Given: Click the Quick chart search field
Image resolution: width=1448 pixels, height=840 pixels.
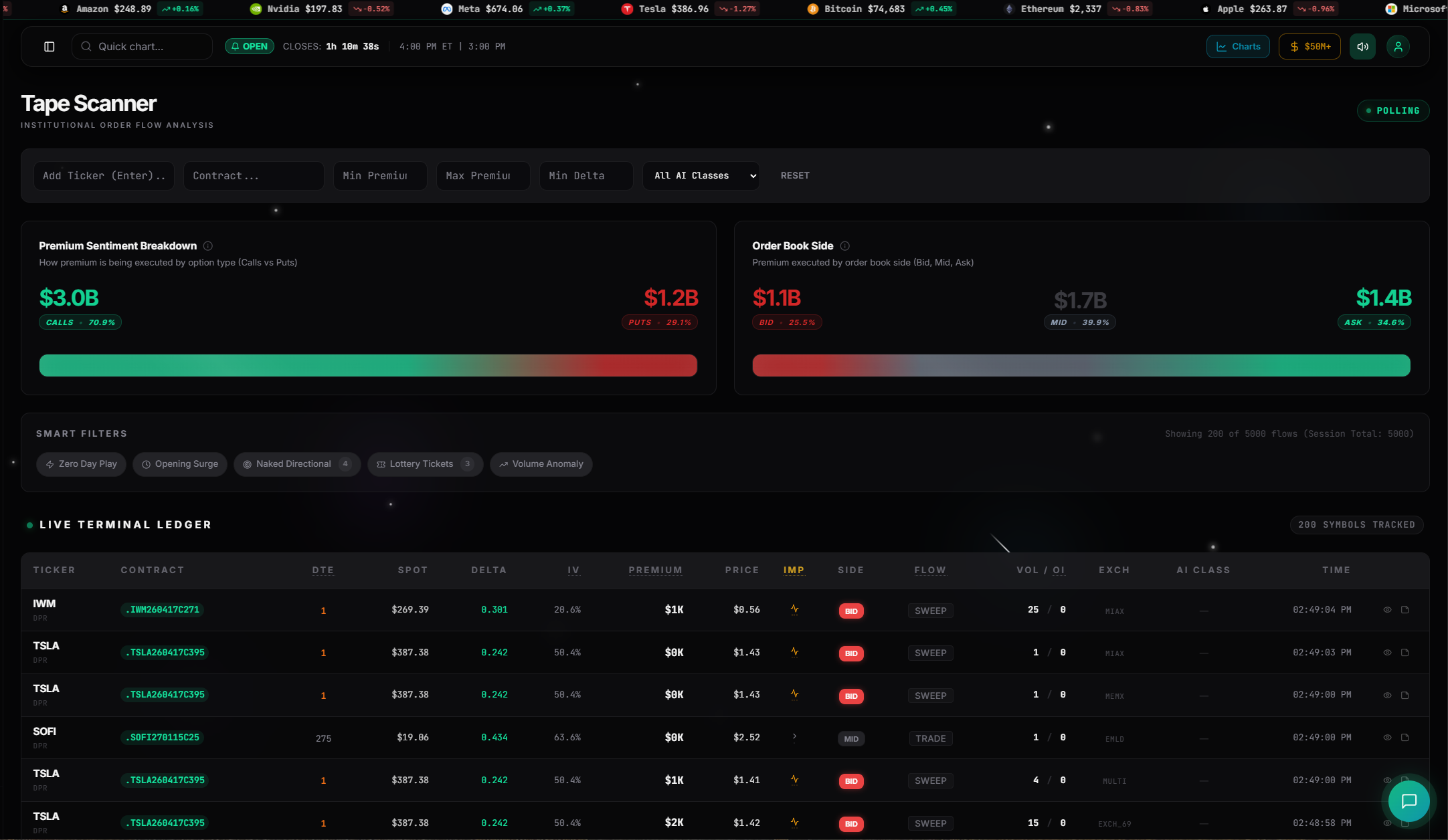Looking at the screenshot, I should click(142, 46).
